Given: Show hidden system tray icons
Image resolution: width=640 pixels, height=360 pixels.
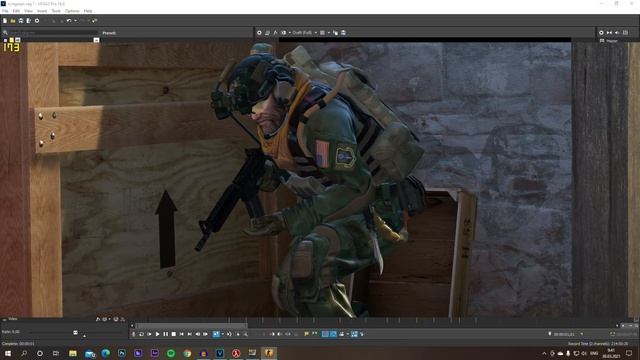Looking at the screenshot, I should [544, 353].
